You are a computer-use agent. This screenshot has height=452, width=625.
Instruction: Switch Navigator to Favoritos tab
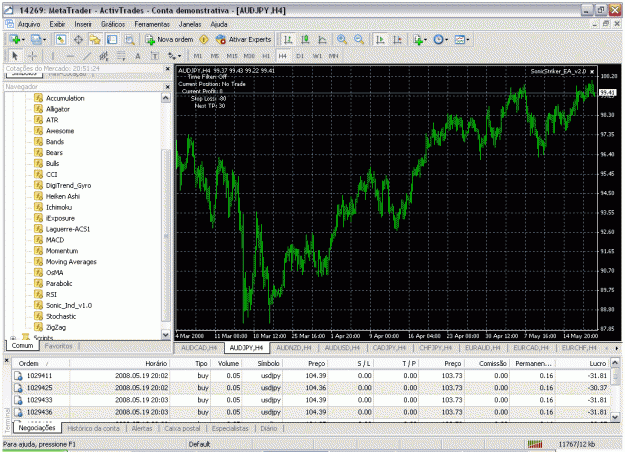click(59, 346)
